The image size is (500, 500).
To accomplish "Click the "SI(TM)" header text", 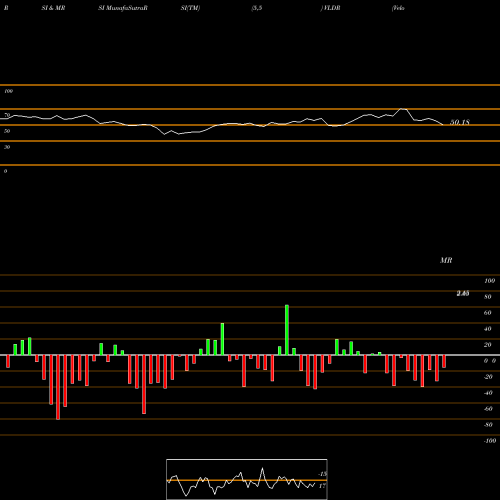I will point(190,8).
